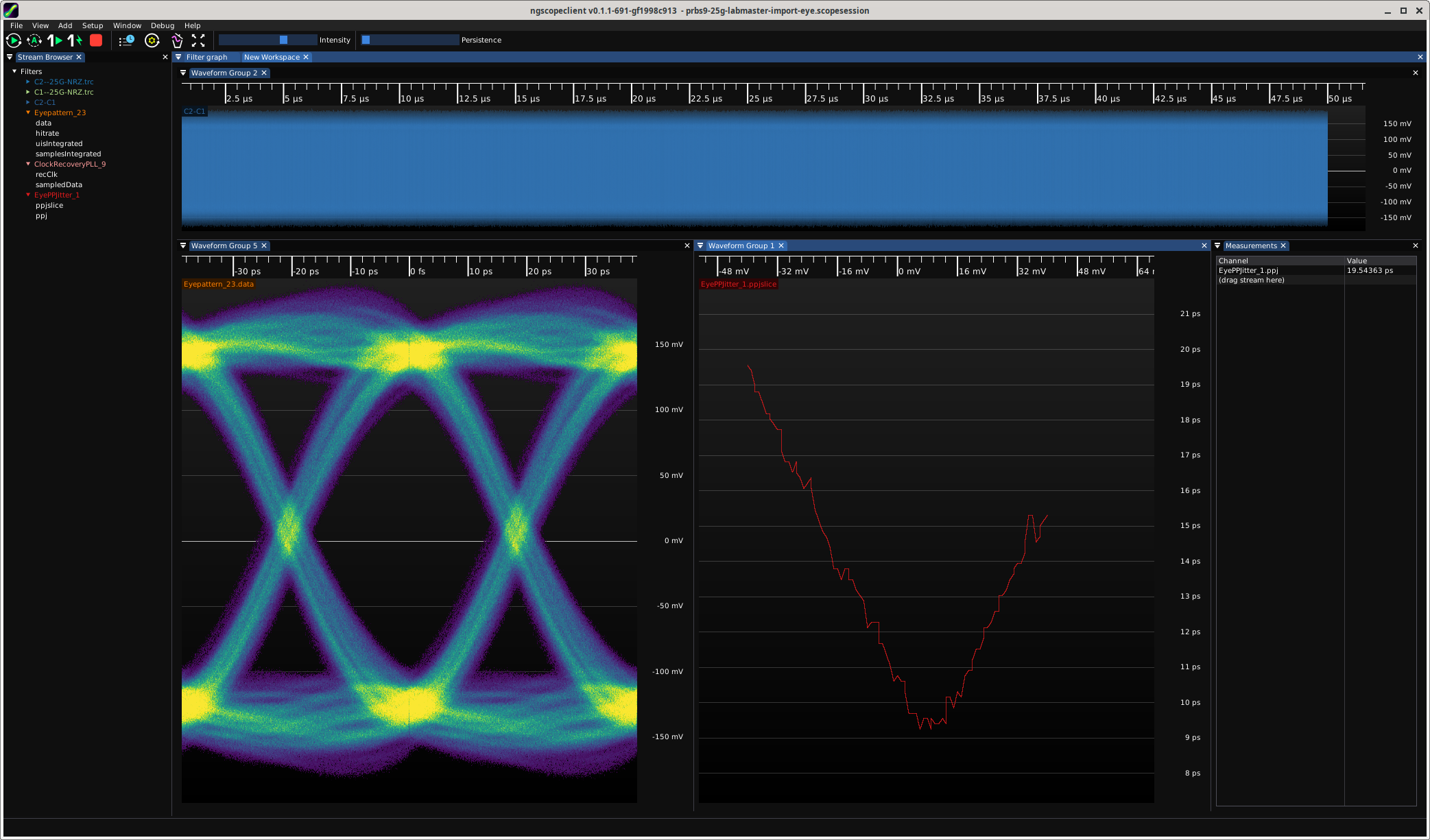This screenshot has width=1430, height=840.
Task: Clear persistence with the trash waveform icon
Action: [177, 40]
